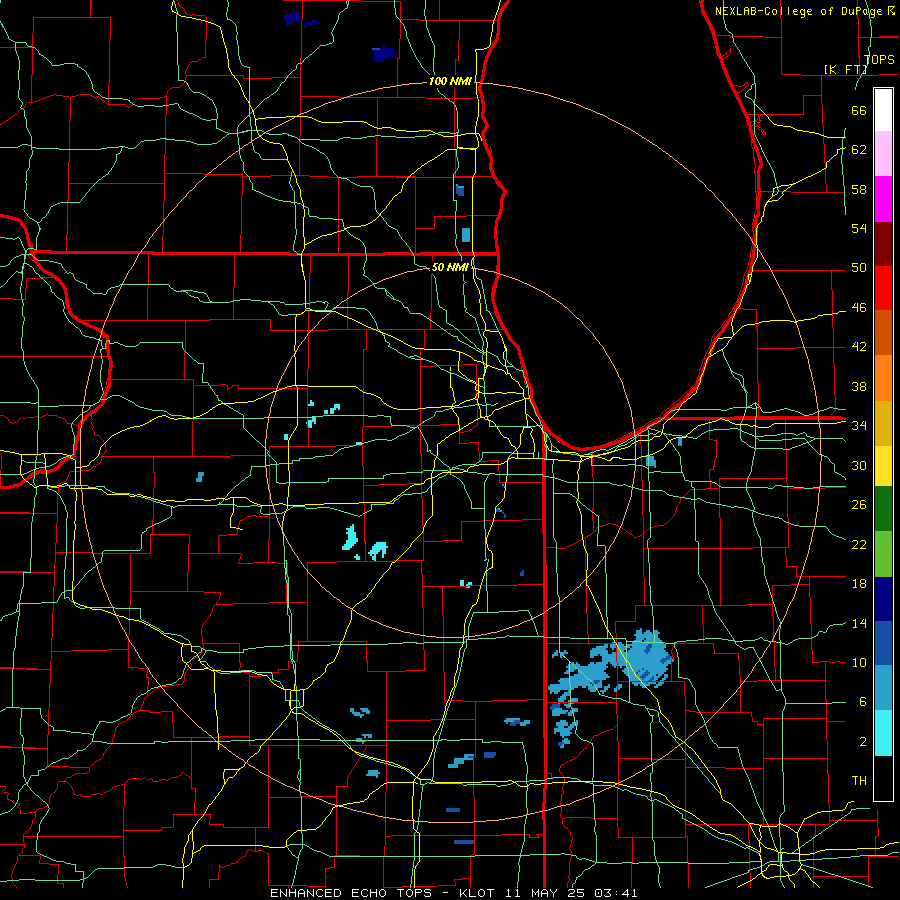
Task: Click the white swatch in the tops legend
Action: click(x=883, y=110)
